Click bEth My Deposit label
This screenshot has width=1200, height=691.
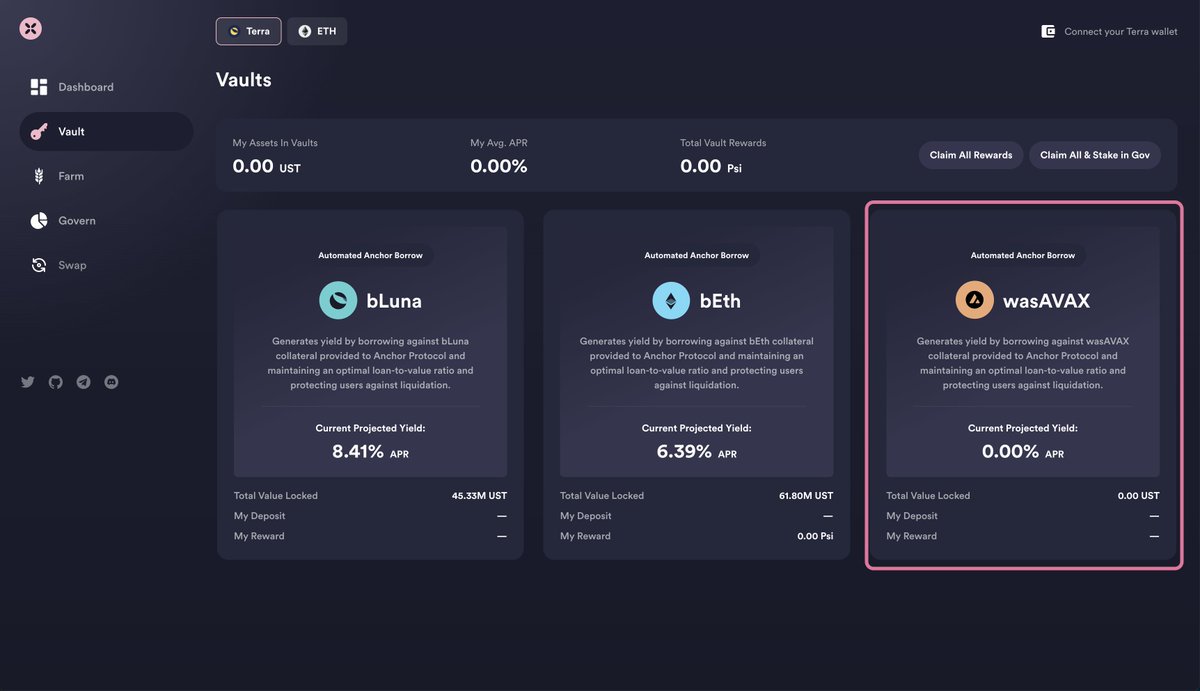586,516
